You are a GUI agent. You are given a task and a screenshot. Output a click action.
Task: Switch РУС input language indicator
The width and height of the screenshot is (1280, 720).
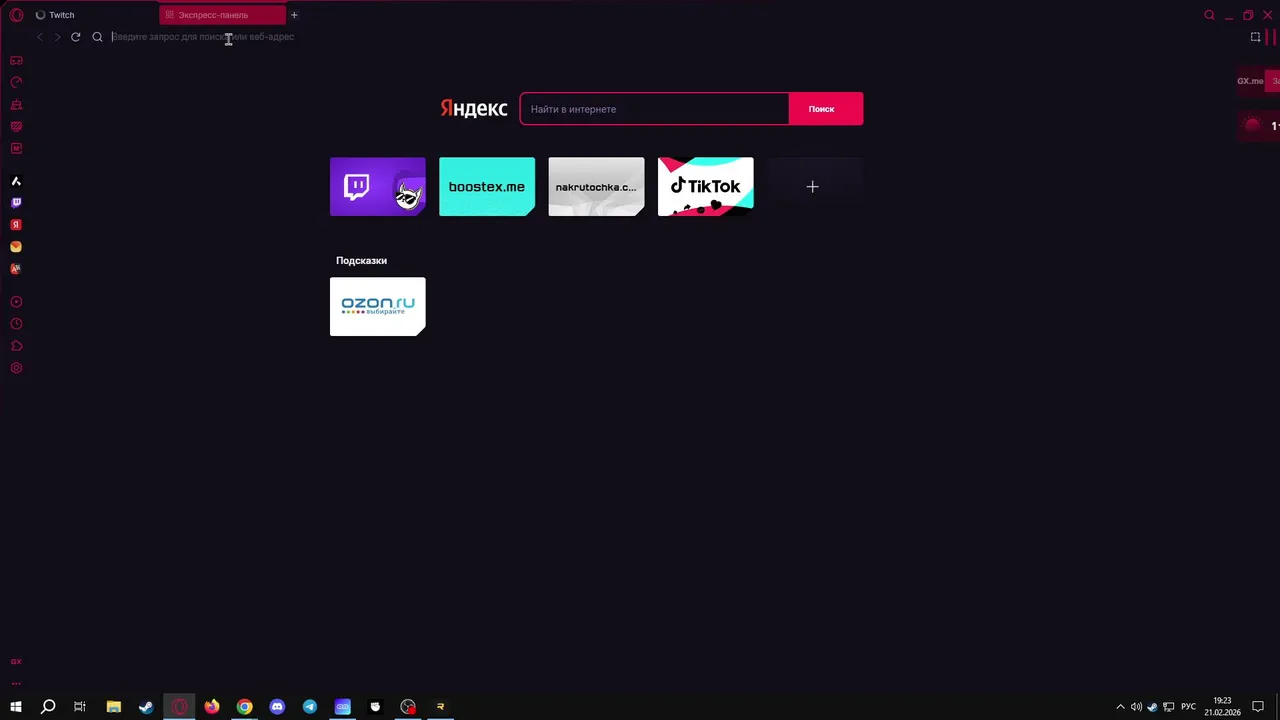click(x=1188, y=707)
